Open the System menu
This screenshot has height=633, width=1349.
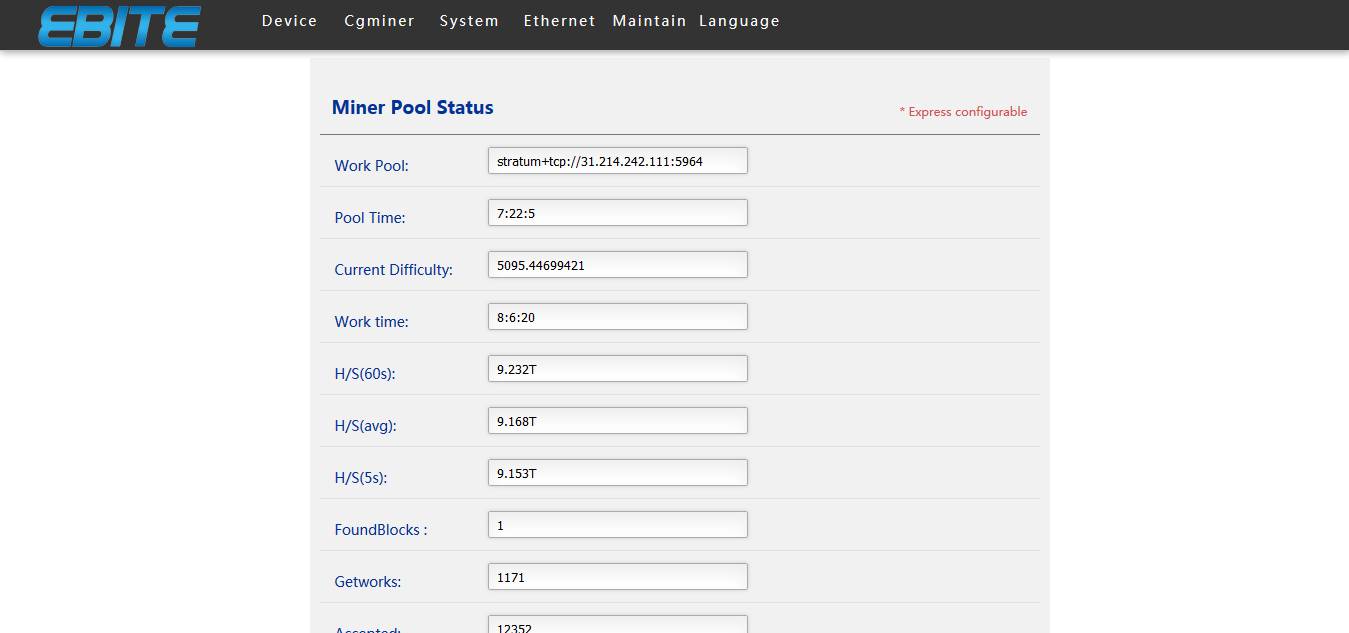click(x=469, y=21)
